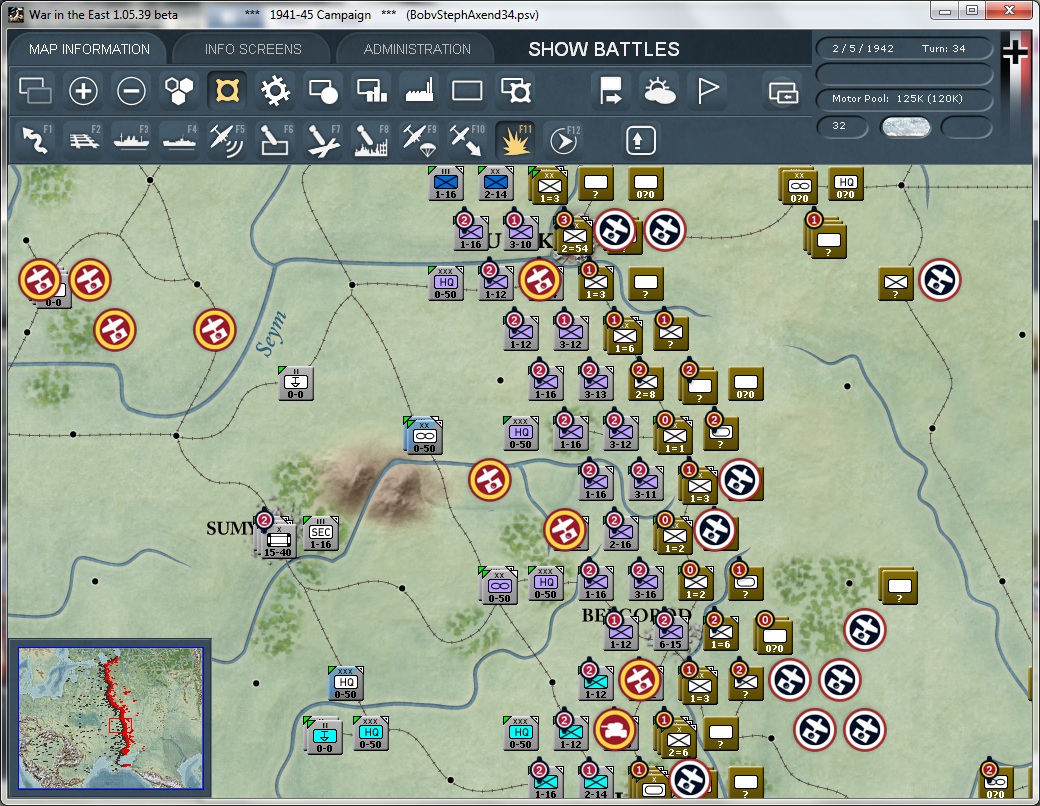Select the SEC 1-16 unit near Sumy

coord(320,534)
